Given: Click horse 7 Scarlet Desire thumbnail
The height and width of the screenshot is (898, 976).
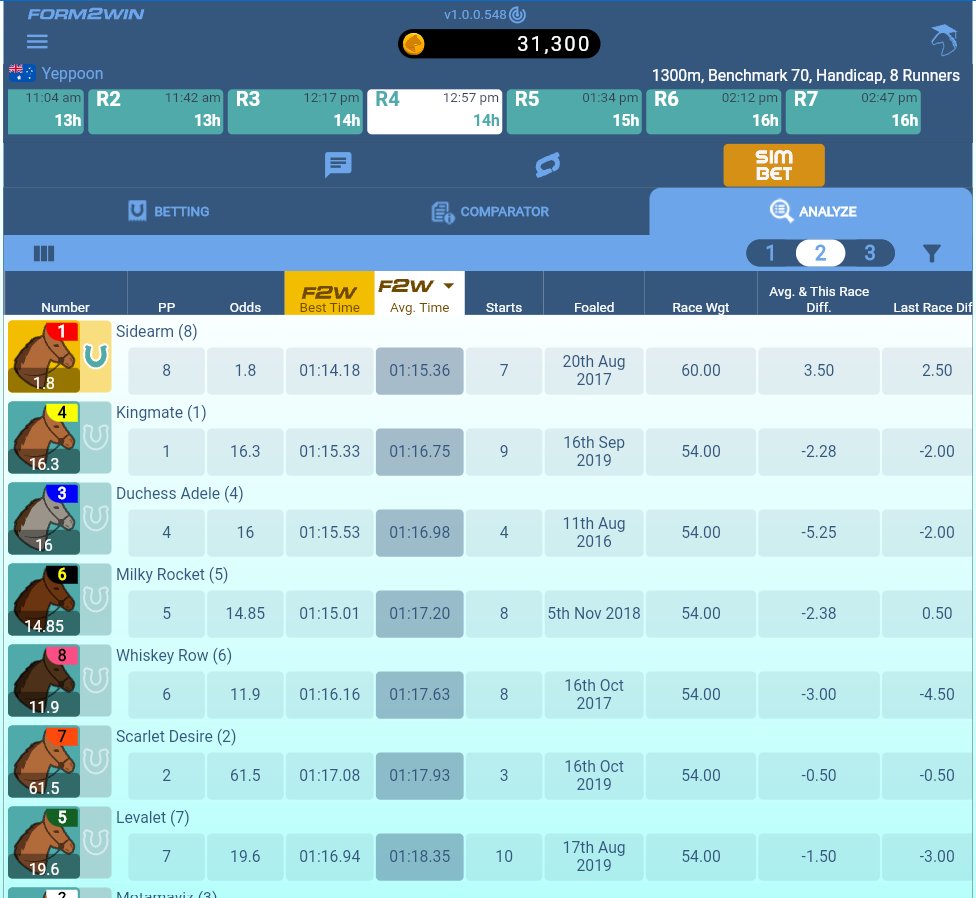Looking at the screenshot, I should (x=44, y=761).
